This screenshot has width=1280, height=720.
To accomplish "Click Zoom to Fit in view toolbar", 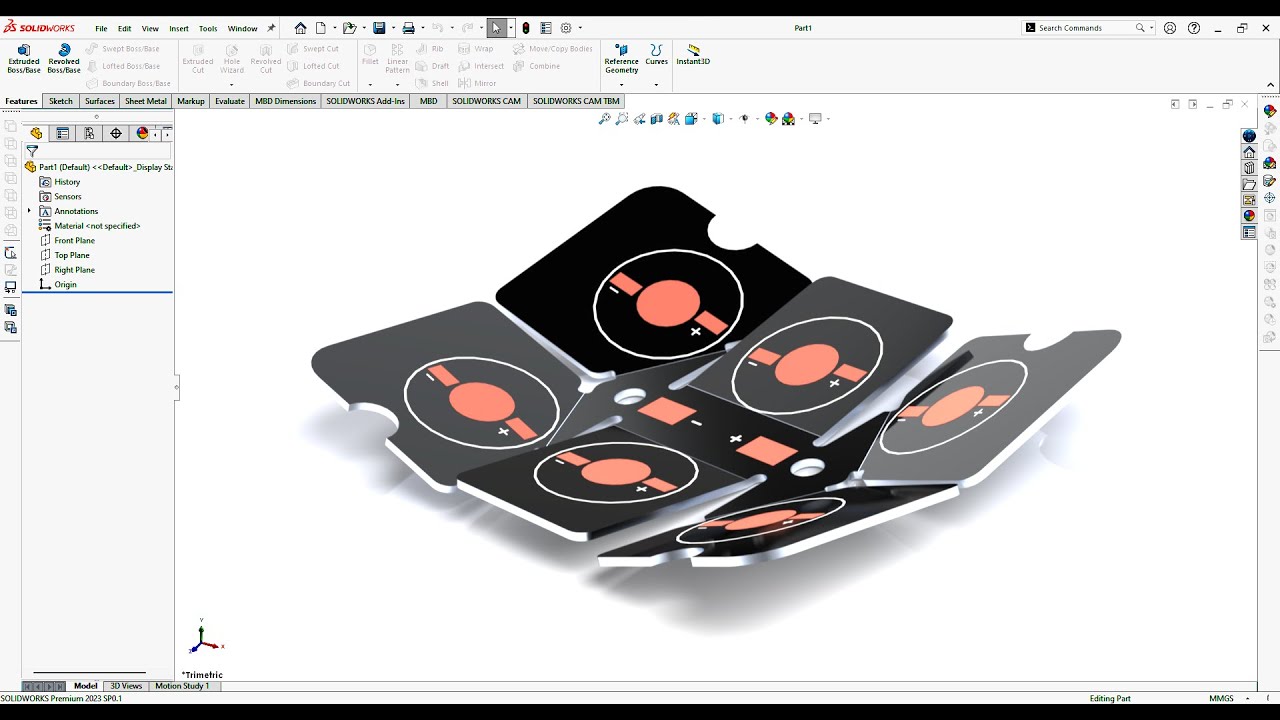I will [604, 119].
